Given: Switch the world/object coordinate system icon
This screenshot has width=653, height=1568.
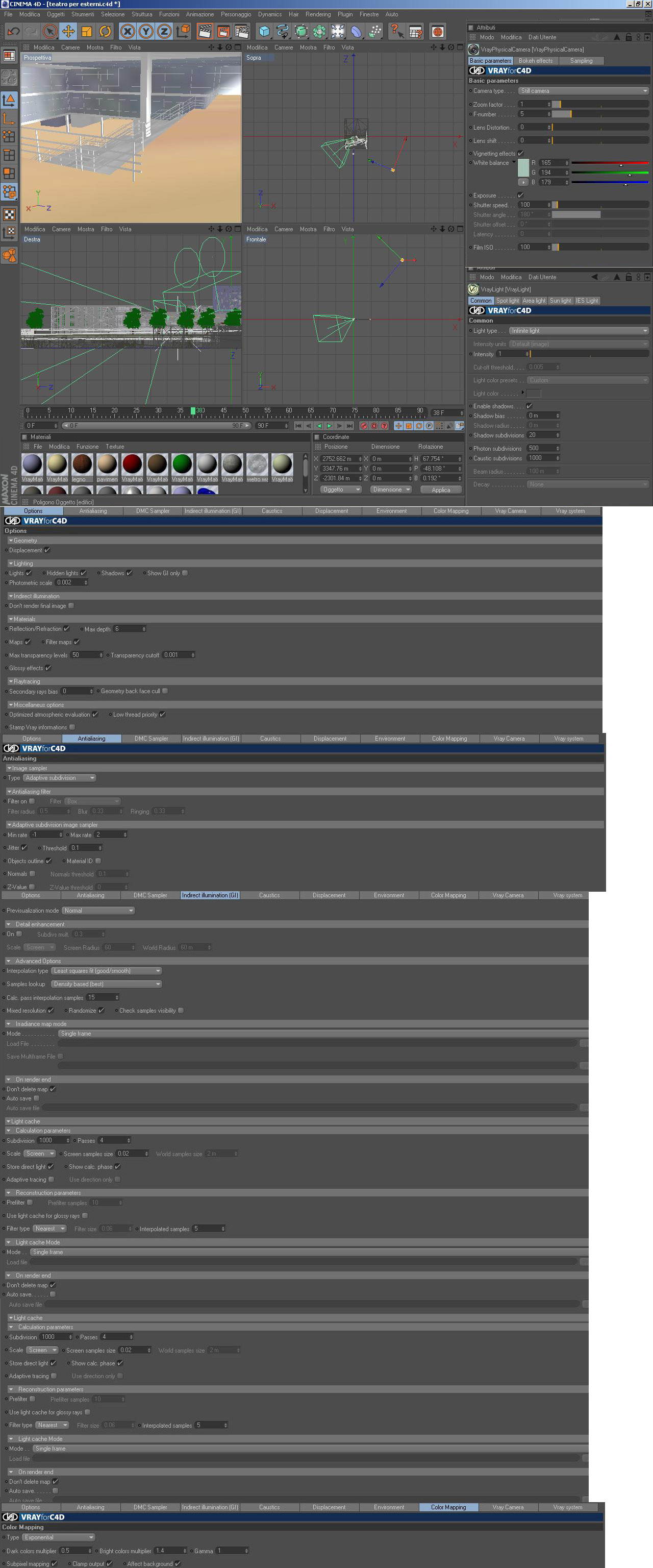Looking at the screenshot, I should [x=183, y=31].
